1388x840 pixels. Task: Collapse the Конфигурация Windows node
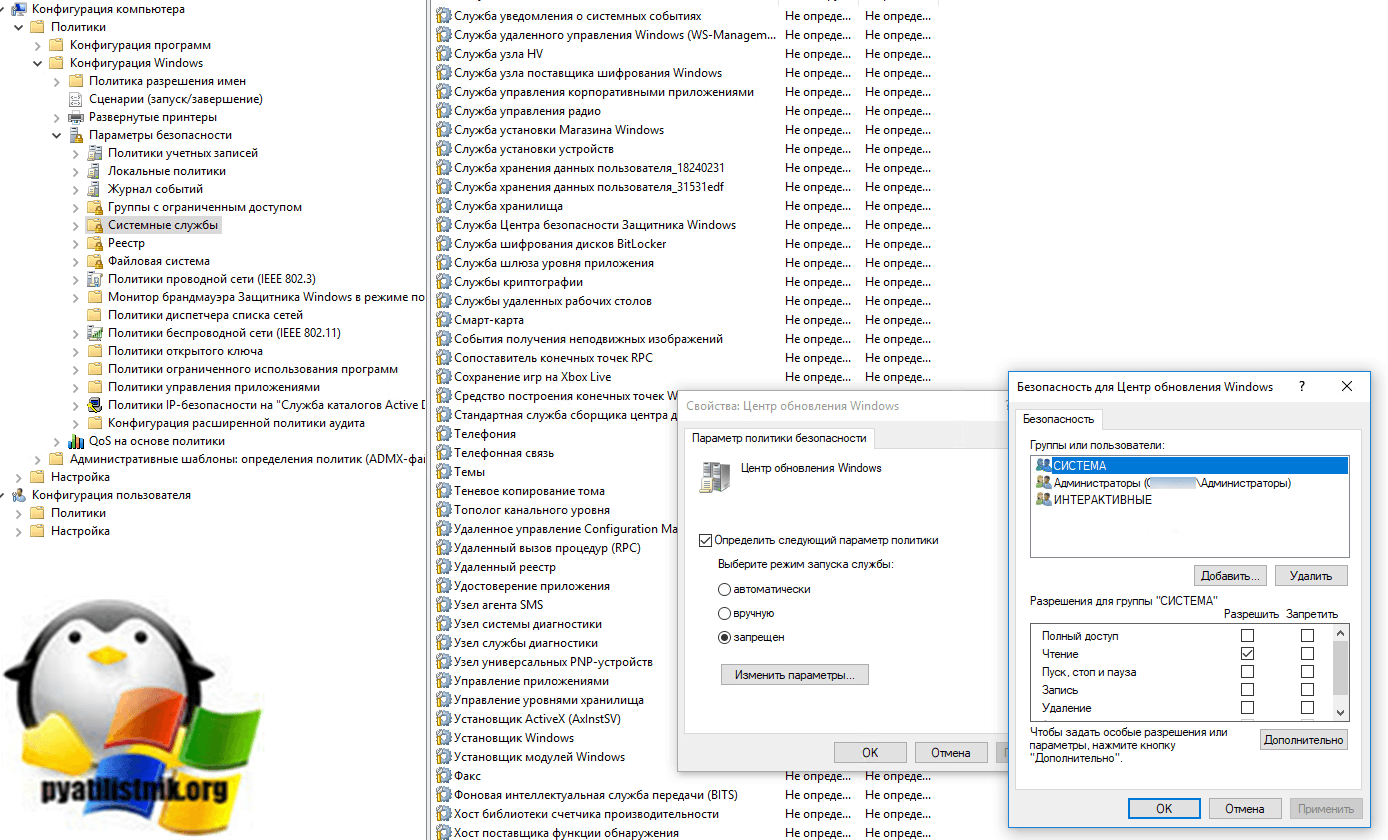pyautogui.click(x=38, y=63)
